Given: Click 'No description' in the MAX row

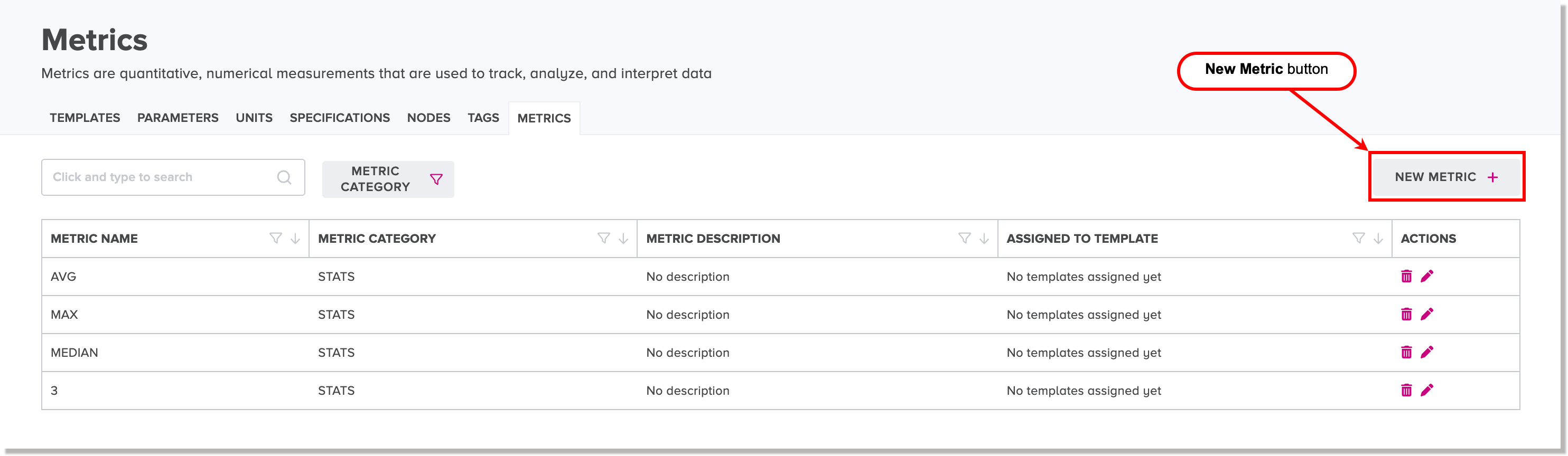Looking at the screenshot, I should click(687, 315).
